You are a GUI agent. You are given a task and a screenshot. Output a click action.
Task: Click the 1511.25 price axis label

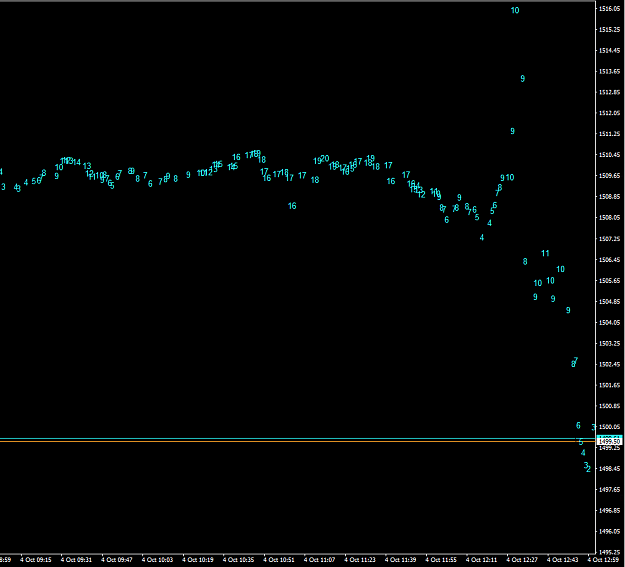pos(609,134)
